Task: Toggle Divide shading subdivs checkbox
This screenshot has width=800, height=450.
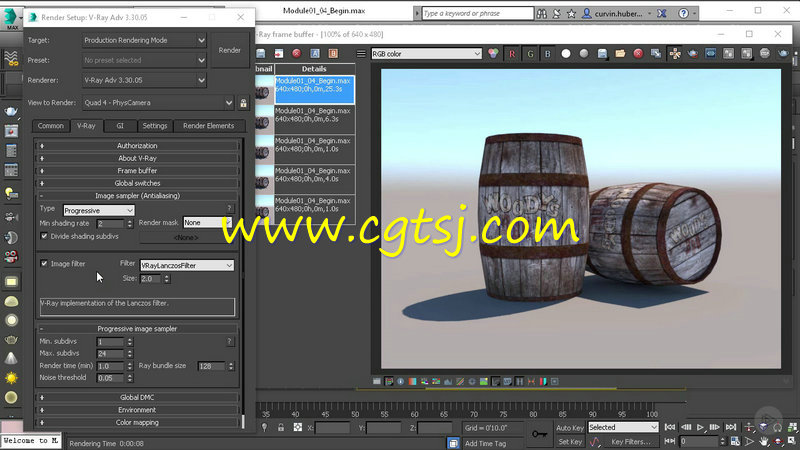Action: coord(44,236)
